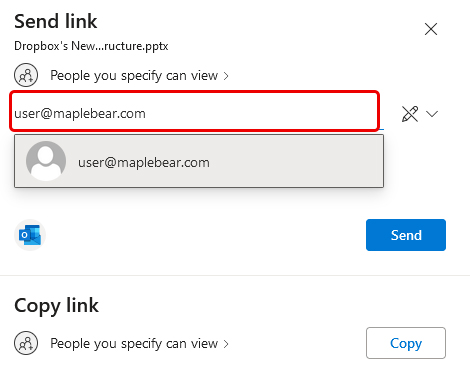Click the Dropbox's New...ructure.pptx file name
Image resolution: width=470 pixels, height=382 pixels.
[x=91, y=46]
